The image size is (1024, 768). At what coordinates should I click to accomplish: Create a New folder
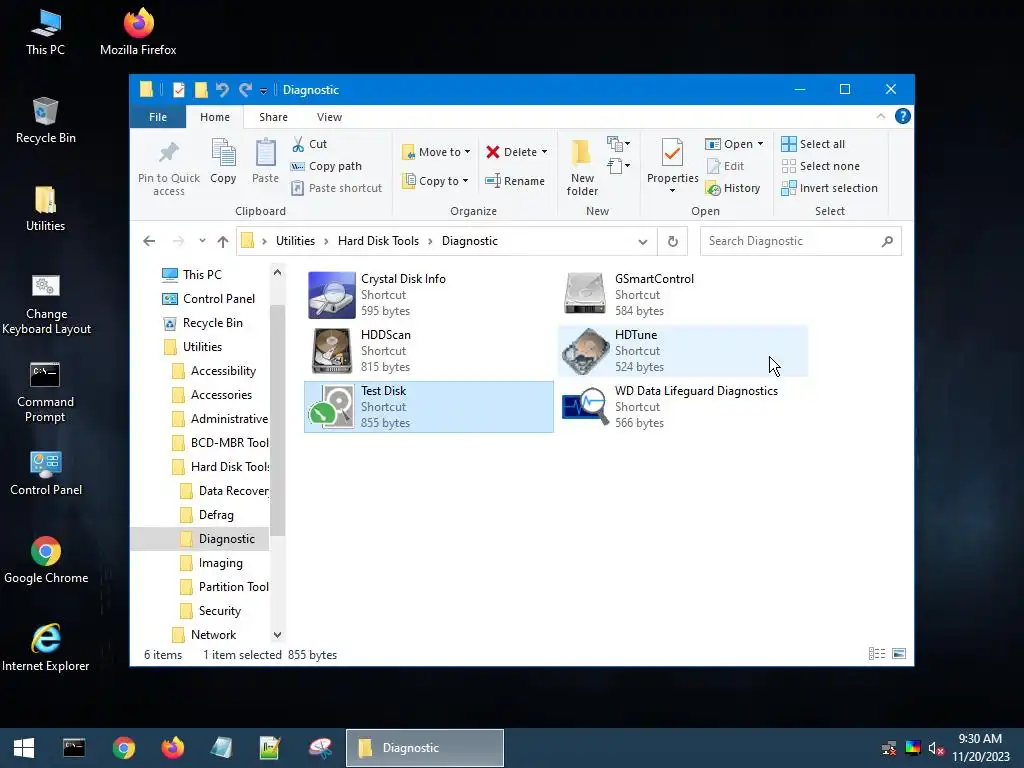[x=582, y=167]
